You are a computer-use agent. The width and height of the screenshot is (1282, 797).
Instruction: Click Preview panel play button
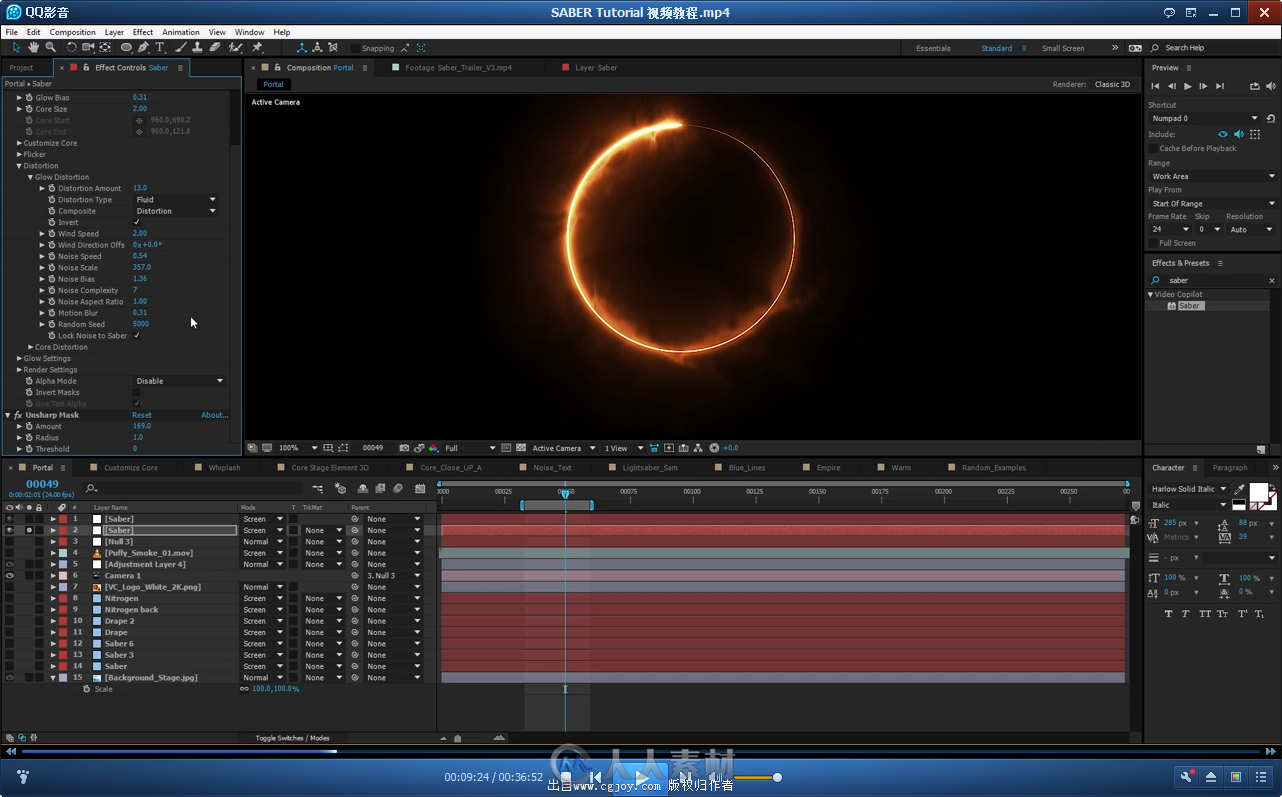click(1187, 86)
